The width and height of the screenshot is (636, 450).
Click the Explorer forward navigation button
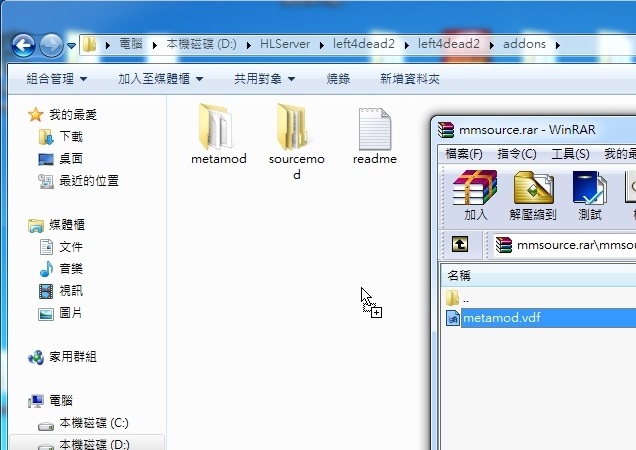tap(50, 45)
